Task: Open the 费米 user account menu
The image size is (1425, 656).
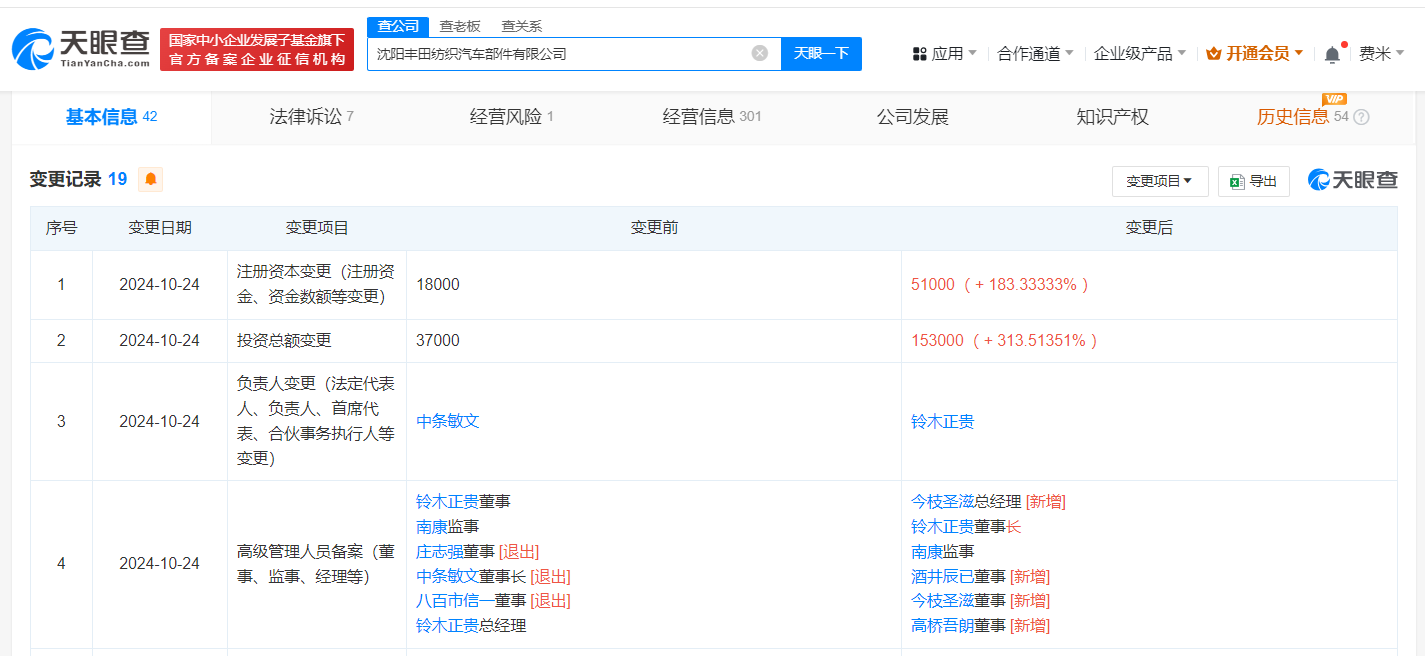Action: pos(1381,54)
